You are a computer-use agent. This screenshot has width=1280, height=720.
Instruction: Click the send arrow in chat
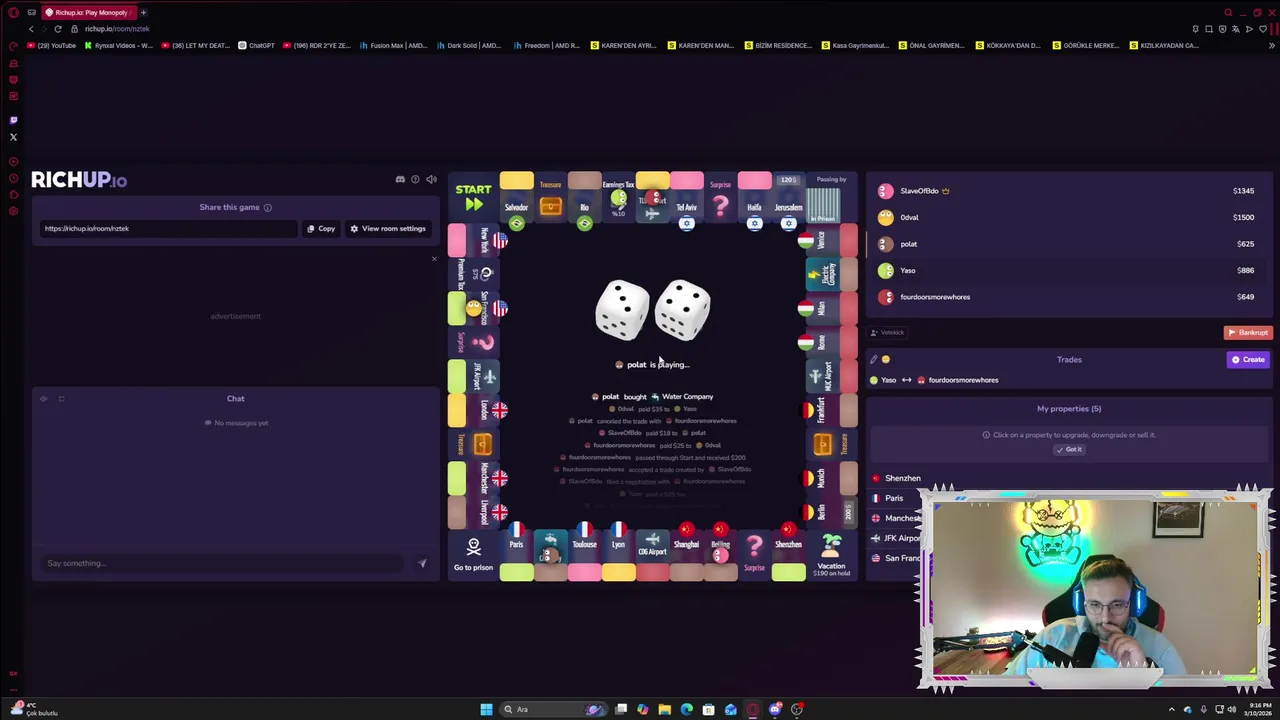tap(422, 563)
